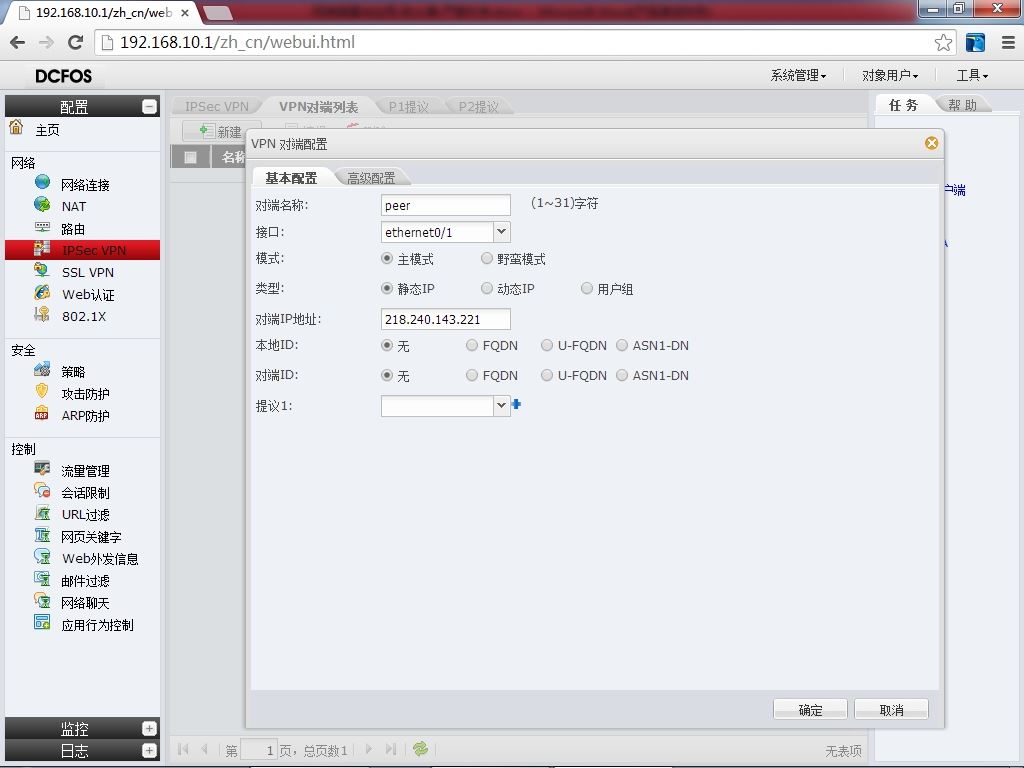1024x768 pixels.
Task: Click the 对端IP地址 input field
Action: pyautogui.click(x=445, y=319)
